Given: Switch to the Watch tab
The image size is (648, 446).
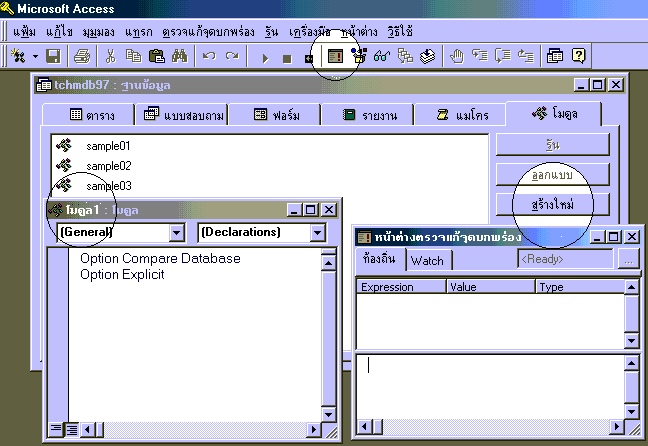Looking at the screenshot, I should coord(427,261).
